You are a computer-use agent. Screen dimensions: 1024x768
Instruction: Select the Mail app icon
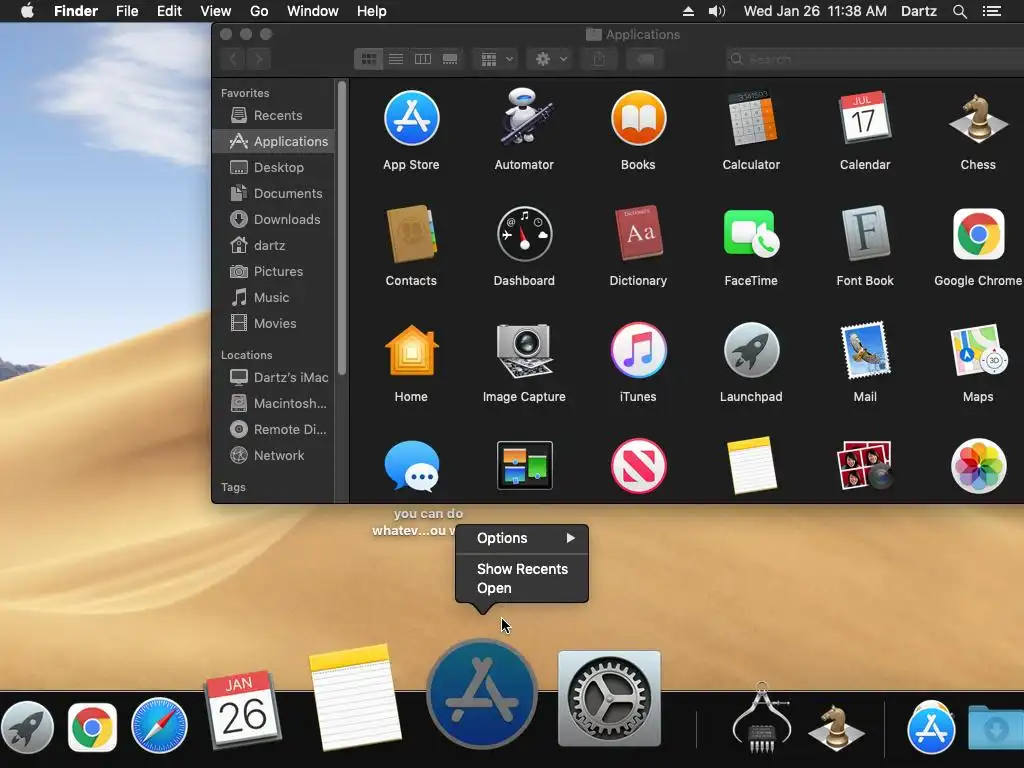(865, 350)
